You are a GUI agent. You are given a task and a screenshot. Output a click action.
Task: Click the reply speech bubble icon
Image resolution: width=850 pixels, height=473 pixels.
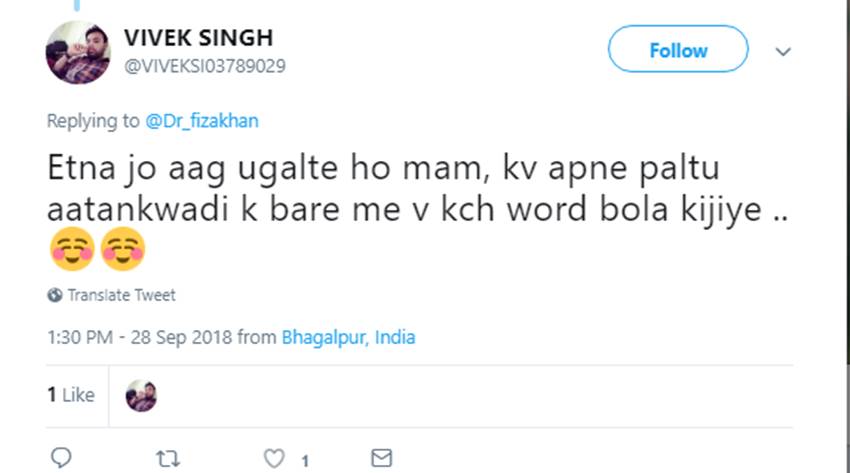61,459
